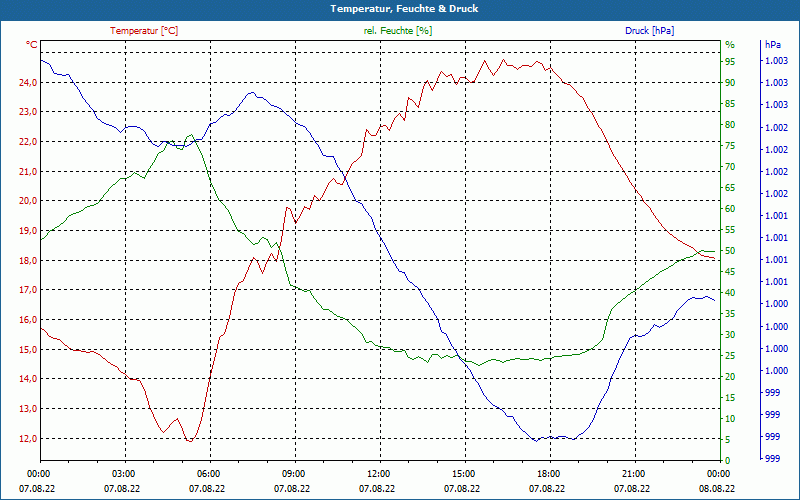The image size is (800, 500).
Task: Click the '21,0' temperature axis value
Action: pos(28,171)
